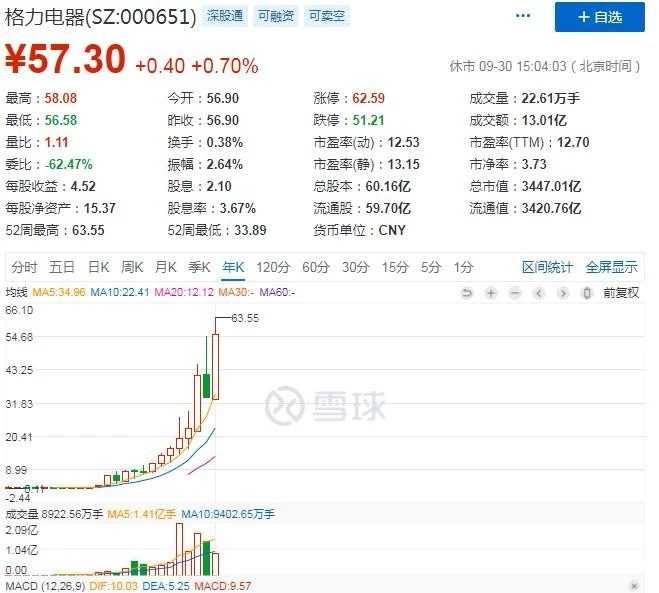Click the 成交量 8922.56万手 volume label
The width and height of the screenshot is (659, 593).
[x=54, y=514]
